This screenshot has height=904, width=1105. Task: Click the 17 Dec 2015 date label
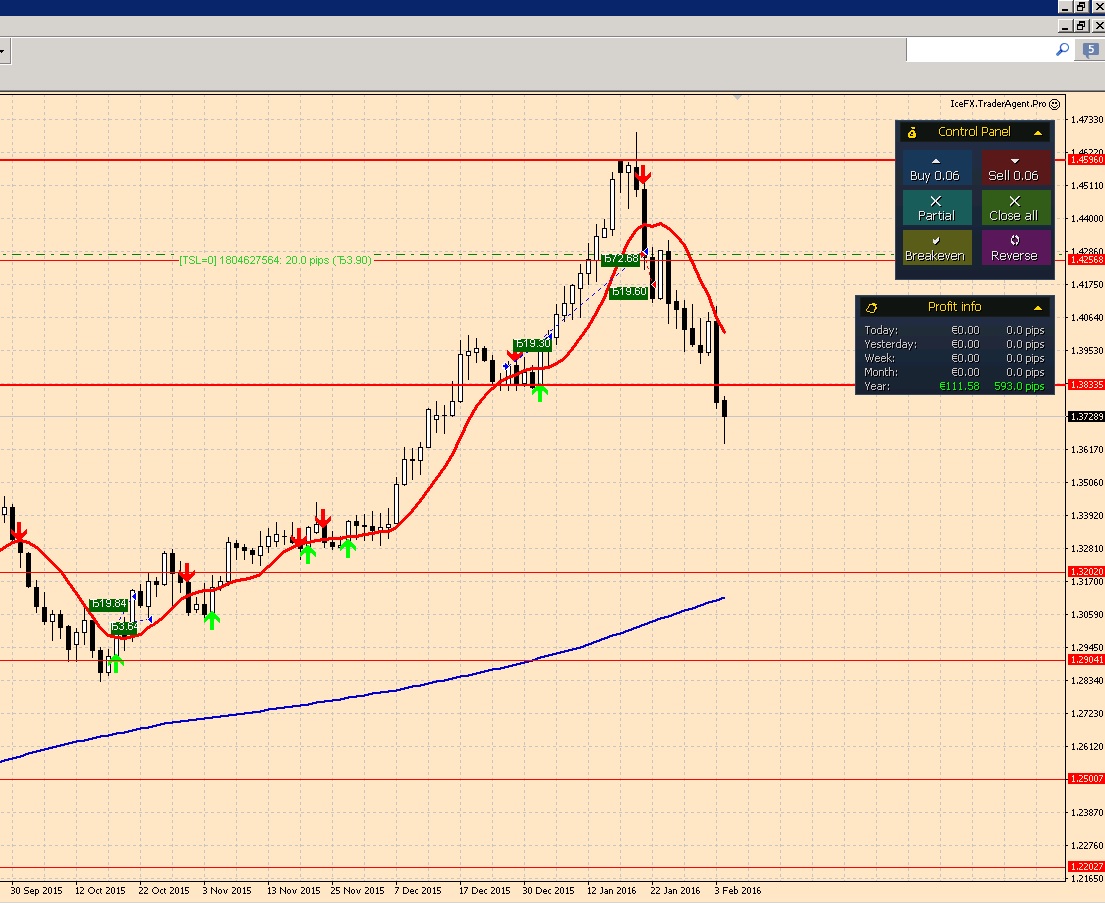(x=484, y=891)
